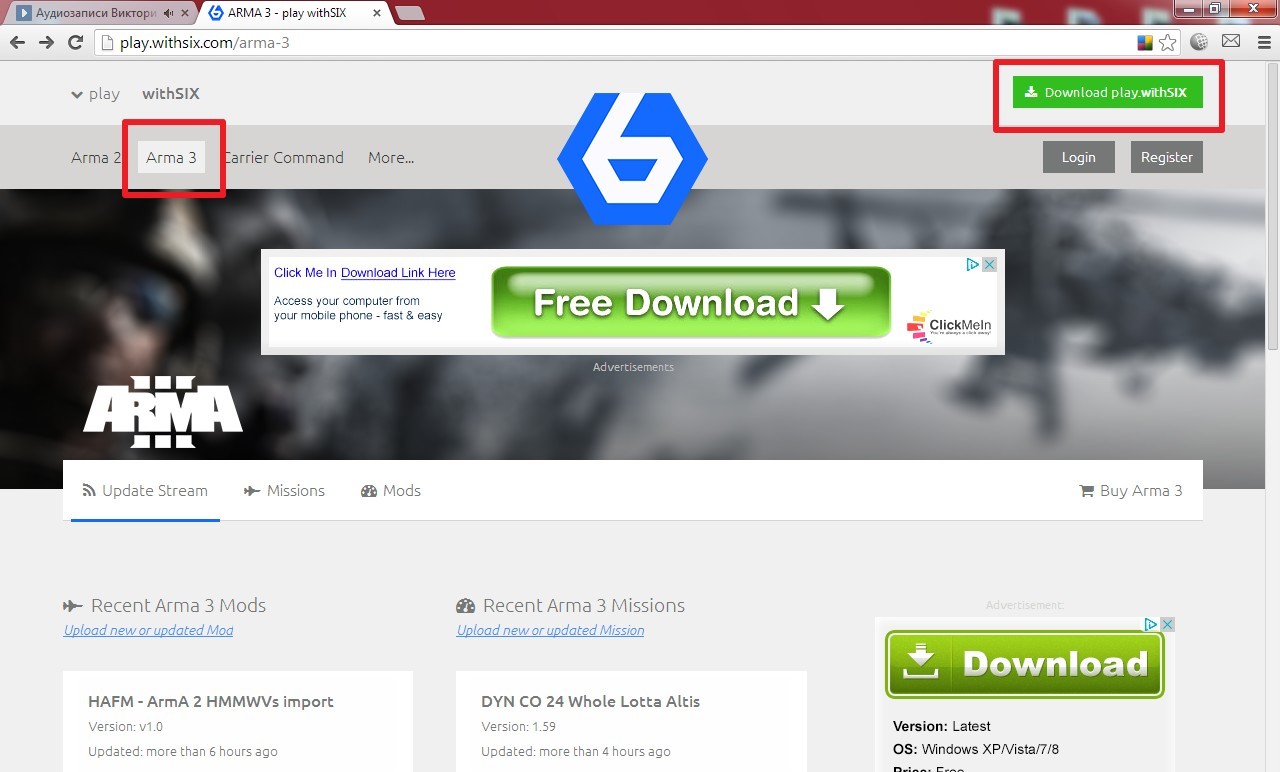Click the Register button
The image size is (1280, 772).
[x=1167, y=157]
